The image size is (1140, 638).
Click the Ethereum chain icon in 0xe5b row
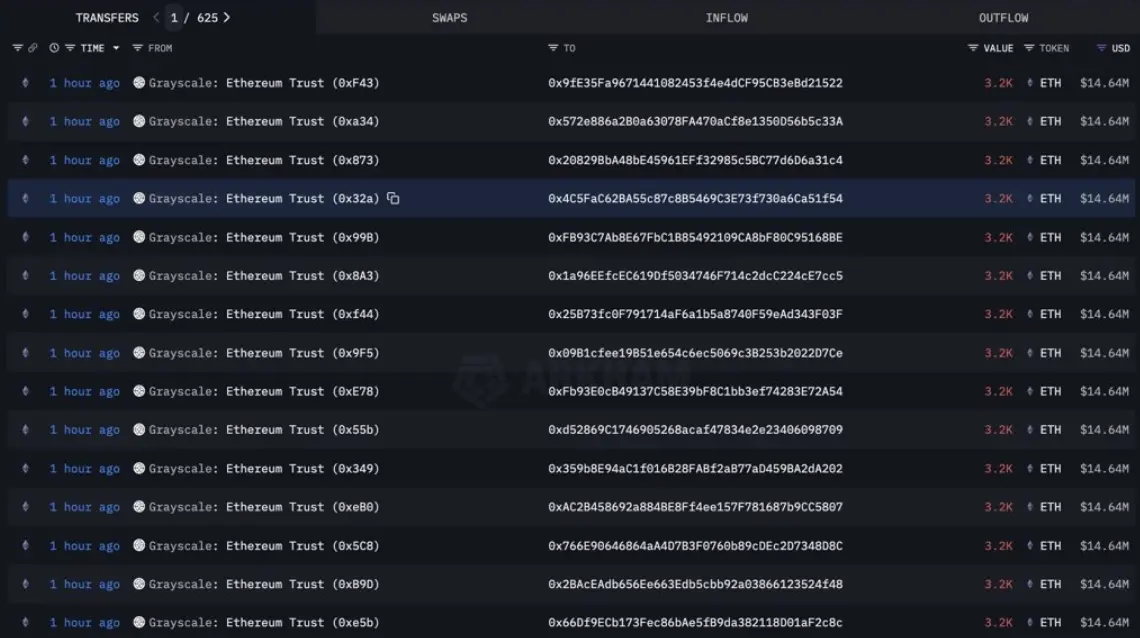[x=25, y=622]
